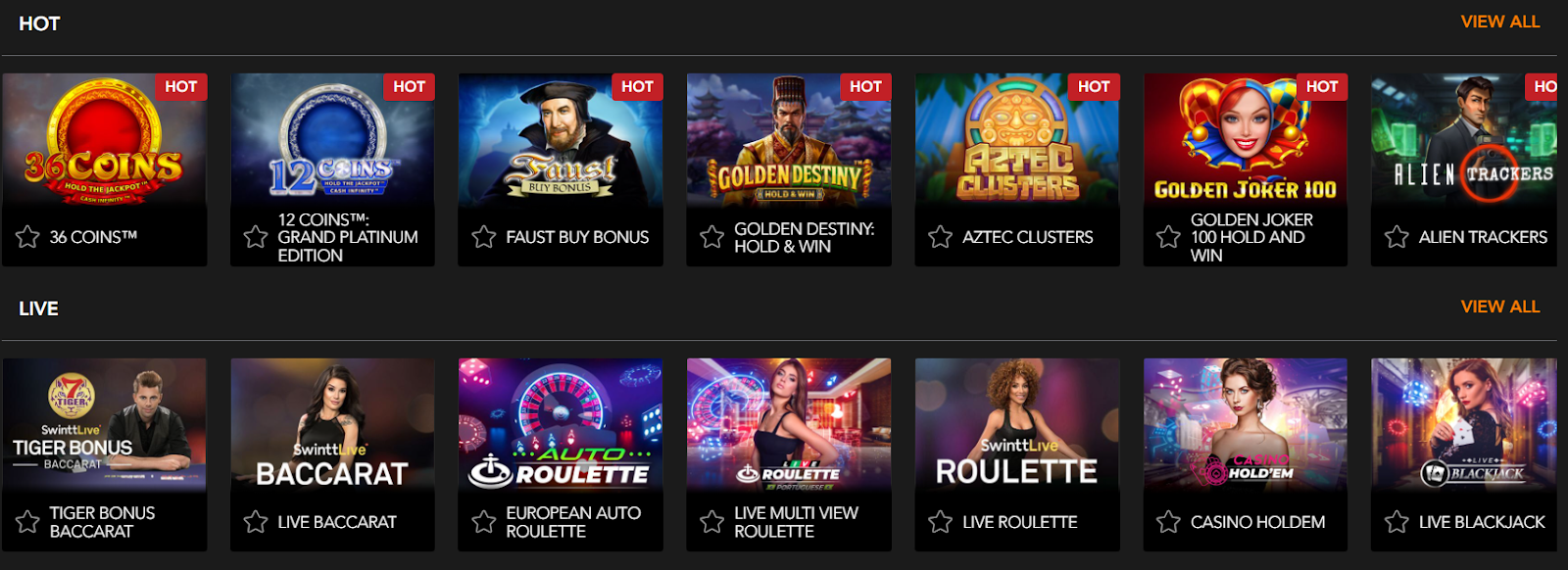The image size is (1568, 570).
Task: View all Live games
Action: pos(1499,307)
